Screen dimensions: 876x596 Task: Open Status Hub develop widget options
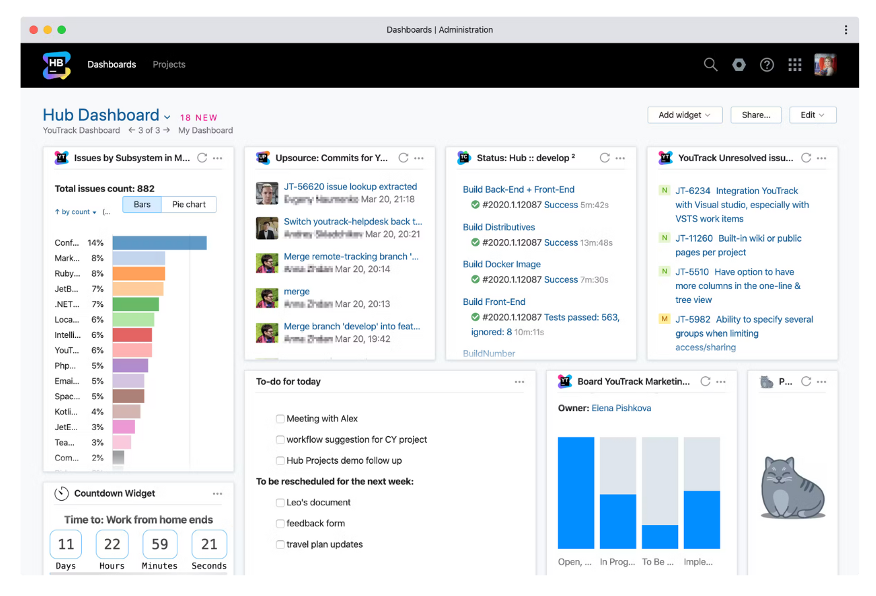(620, 158)
